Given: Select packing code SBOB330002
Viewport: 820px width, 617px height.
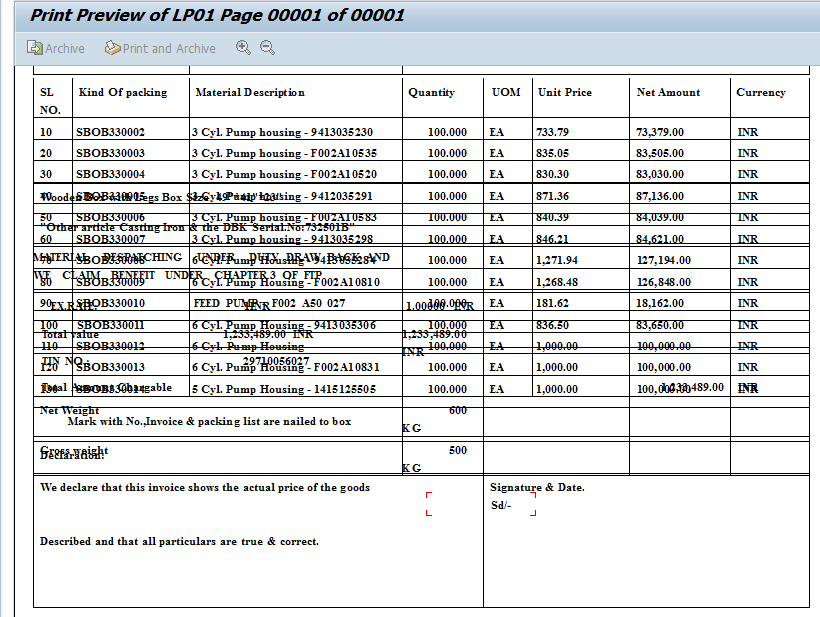Looking at the screenshot, I should click(x=110, y=132).
